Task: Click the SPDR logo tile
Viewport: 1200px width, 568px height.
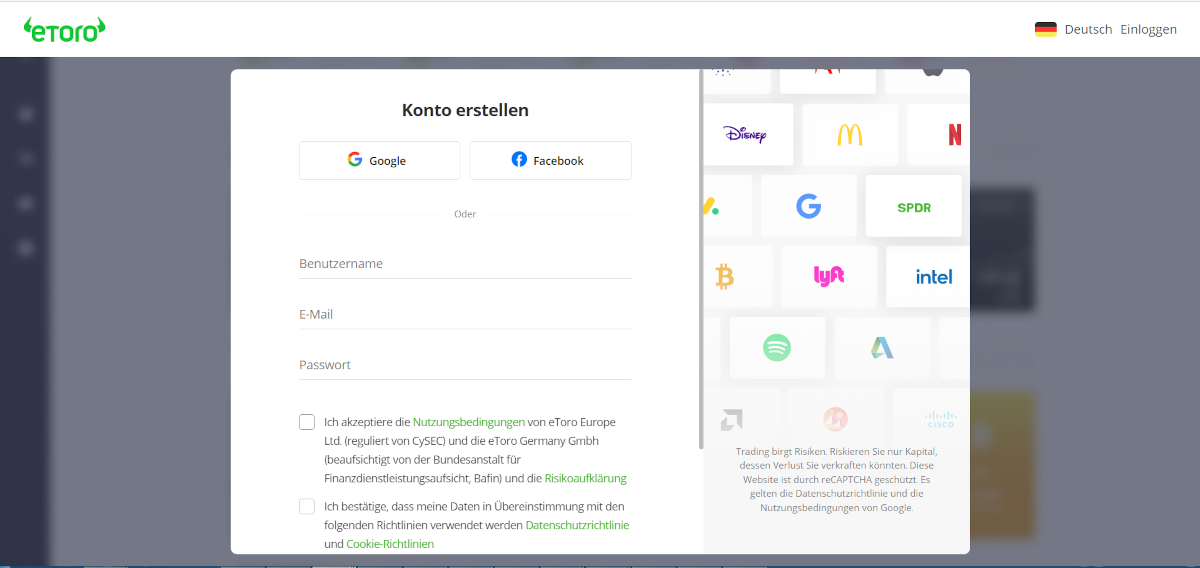Action: pos(914,206)
